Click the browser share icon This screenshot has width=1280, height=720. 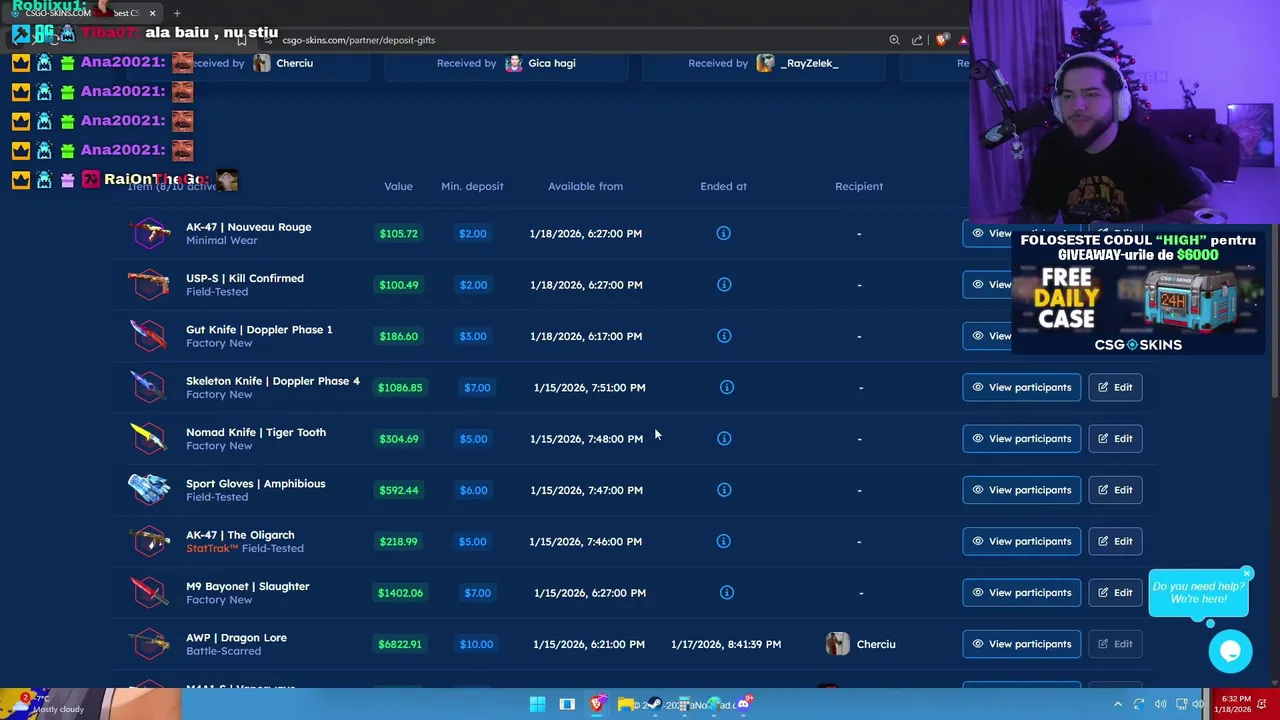(917, 40)
